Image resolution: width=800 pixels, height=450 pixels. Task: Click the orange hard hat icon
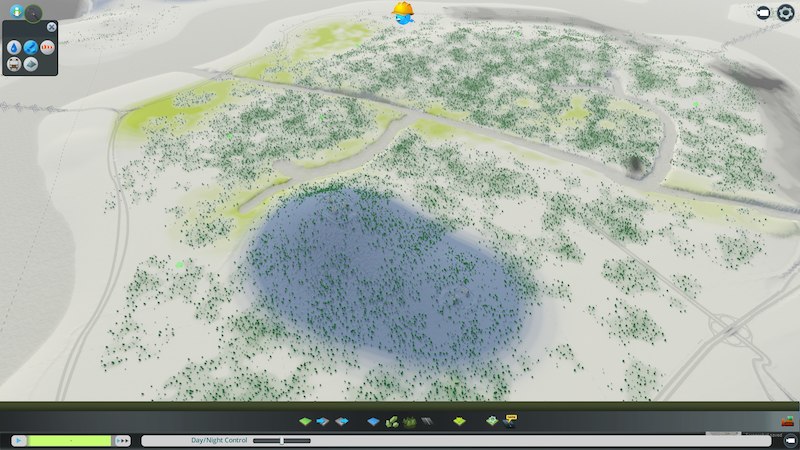tap(403, 11)
